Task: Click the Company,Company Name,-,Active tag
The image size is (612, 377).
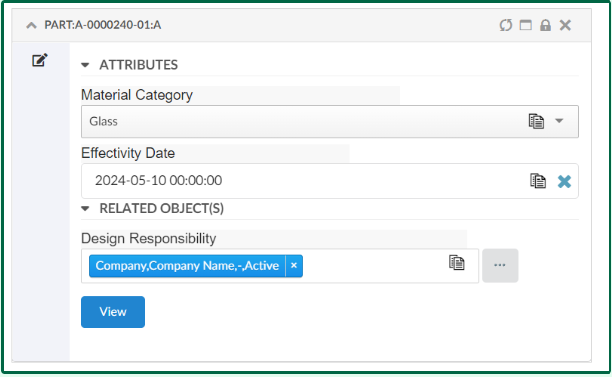Action: [187, 266]
